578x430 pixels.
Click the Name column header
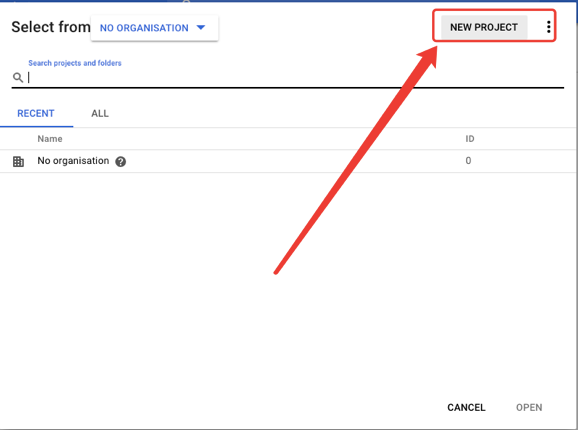[x=50, y=139]
